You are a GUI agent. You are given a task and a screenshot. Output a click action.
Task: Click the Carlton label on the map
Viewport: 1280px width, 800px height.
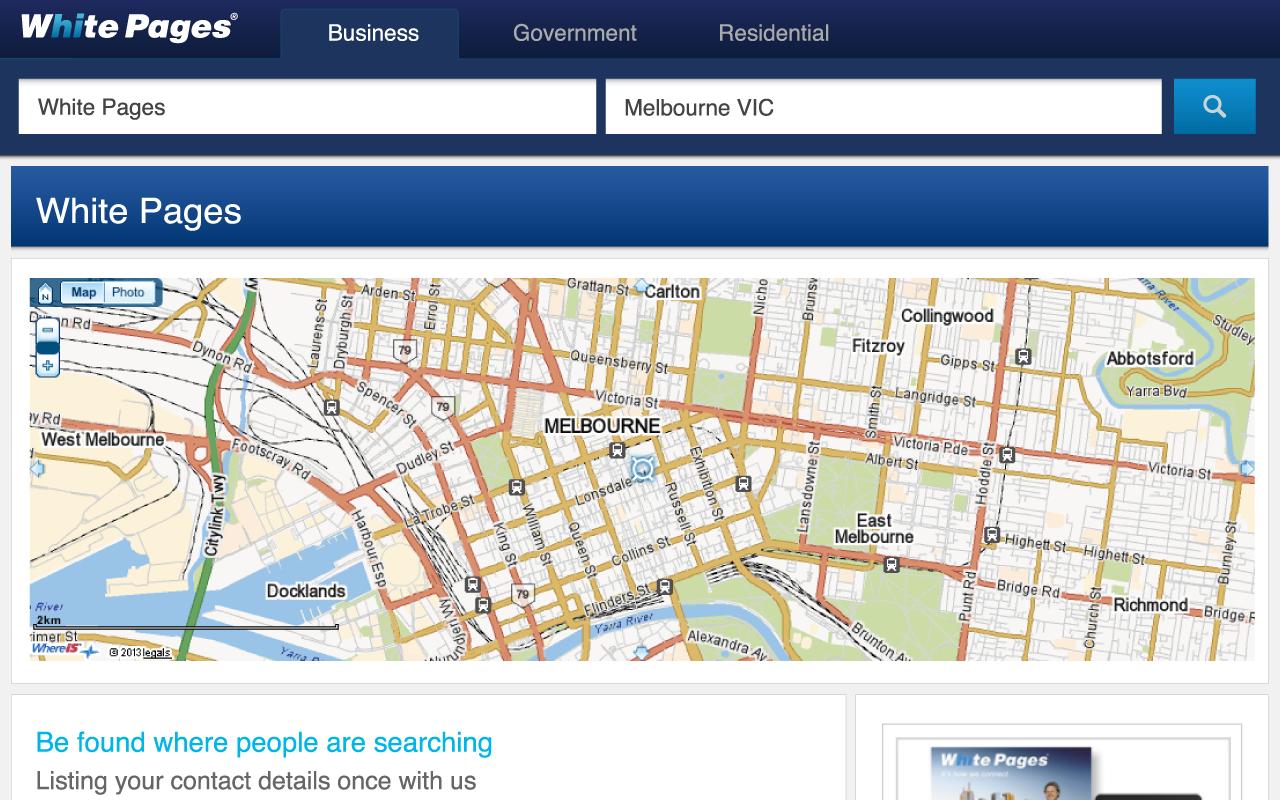672,291
